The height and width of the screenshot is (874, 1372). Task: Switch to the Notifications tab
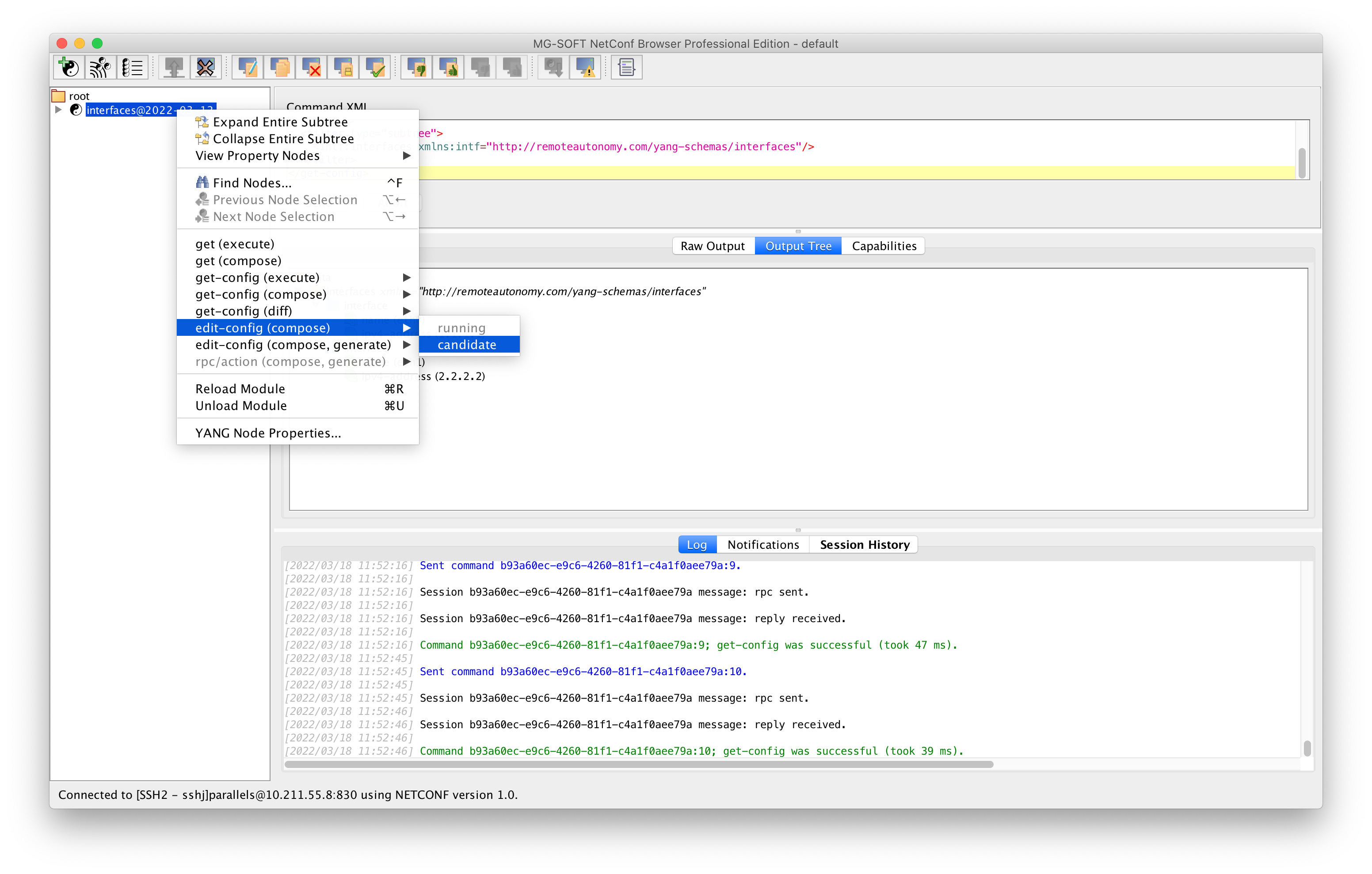pos(763,544)
